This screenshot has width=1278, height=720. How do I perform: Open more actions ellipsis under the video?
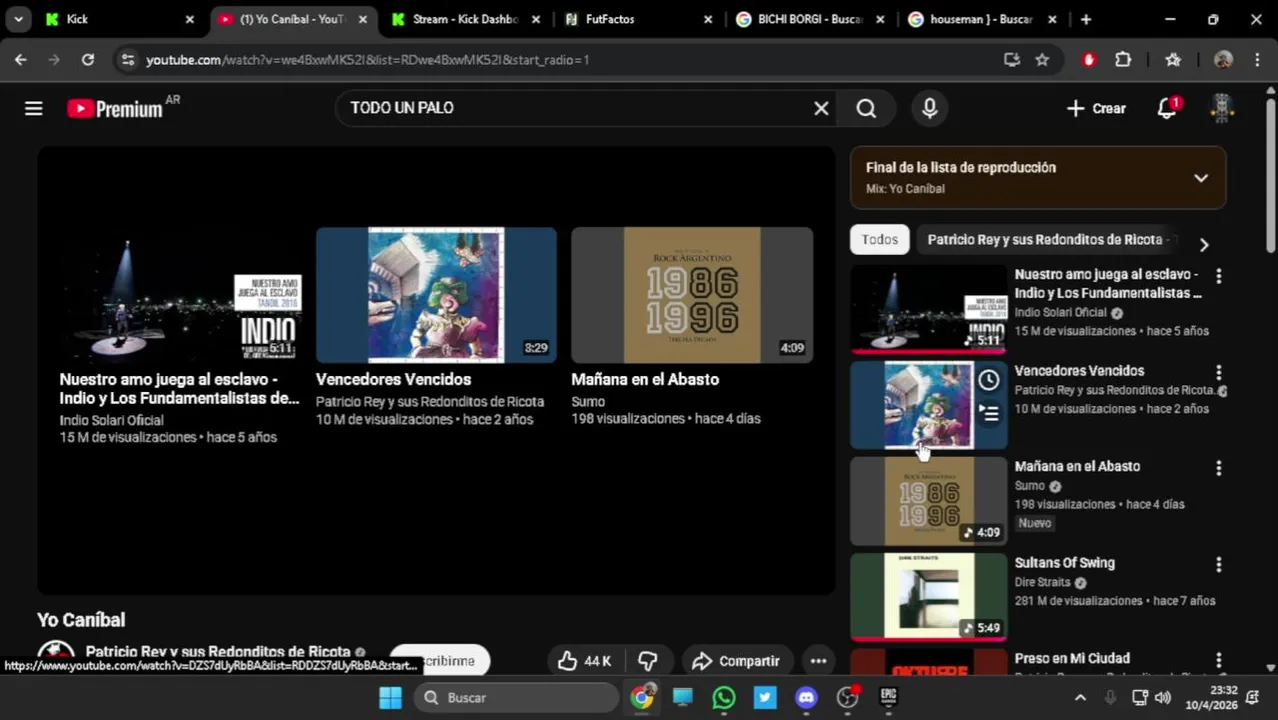pos(818,661)
